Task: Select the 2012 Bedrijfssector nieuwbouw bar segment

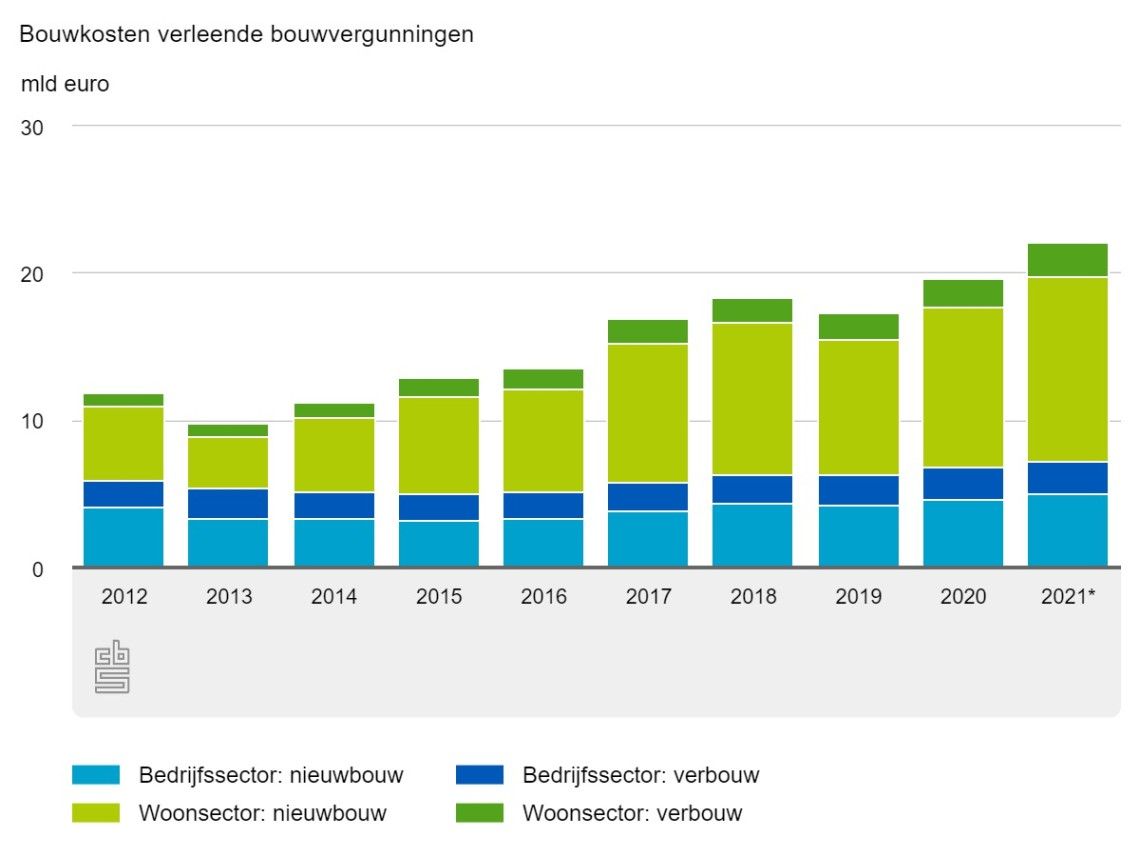Action: 124,537
